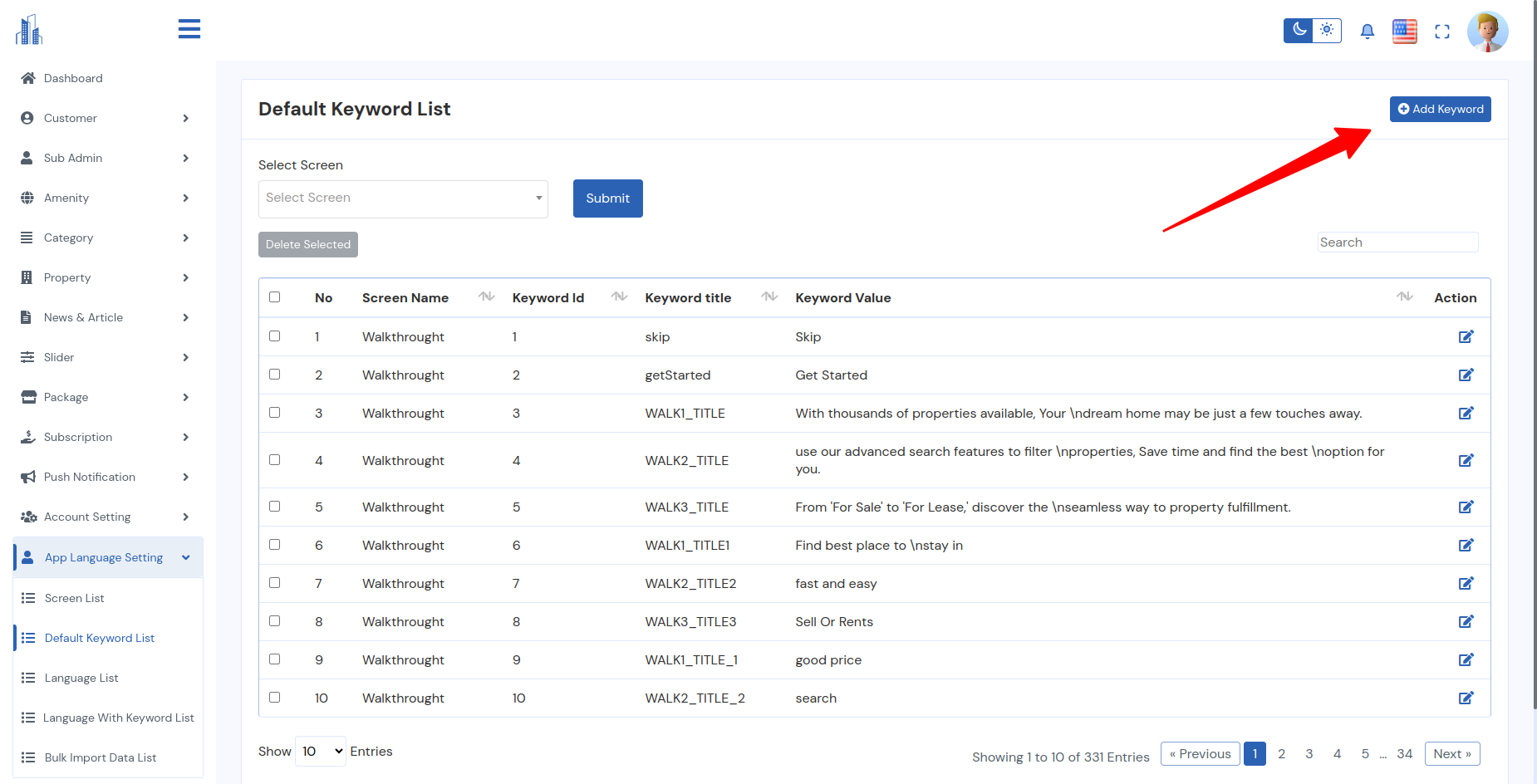Check the WALK3_TITLE3 row checkbox
The width and height of the screenshot is (1537, 784).
coord(275,620)
